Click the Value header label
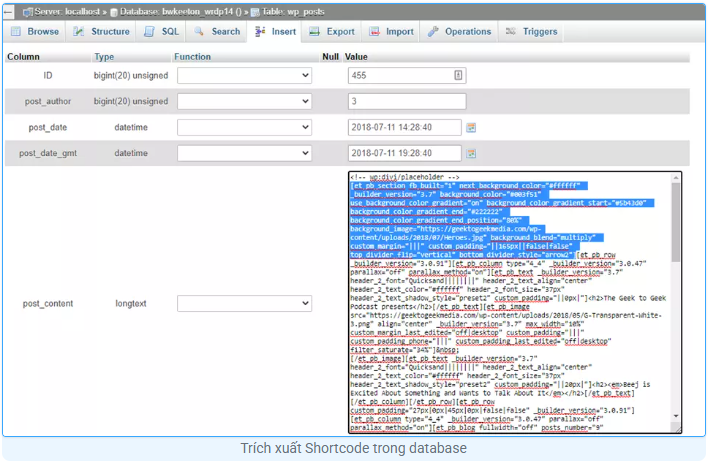The width and height of the screenshot is (708, 463). tap(356, 57)
